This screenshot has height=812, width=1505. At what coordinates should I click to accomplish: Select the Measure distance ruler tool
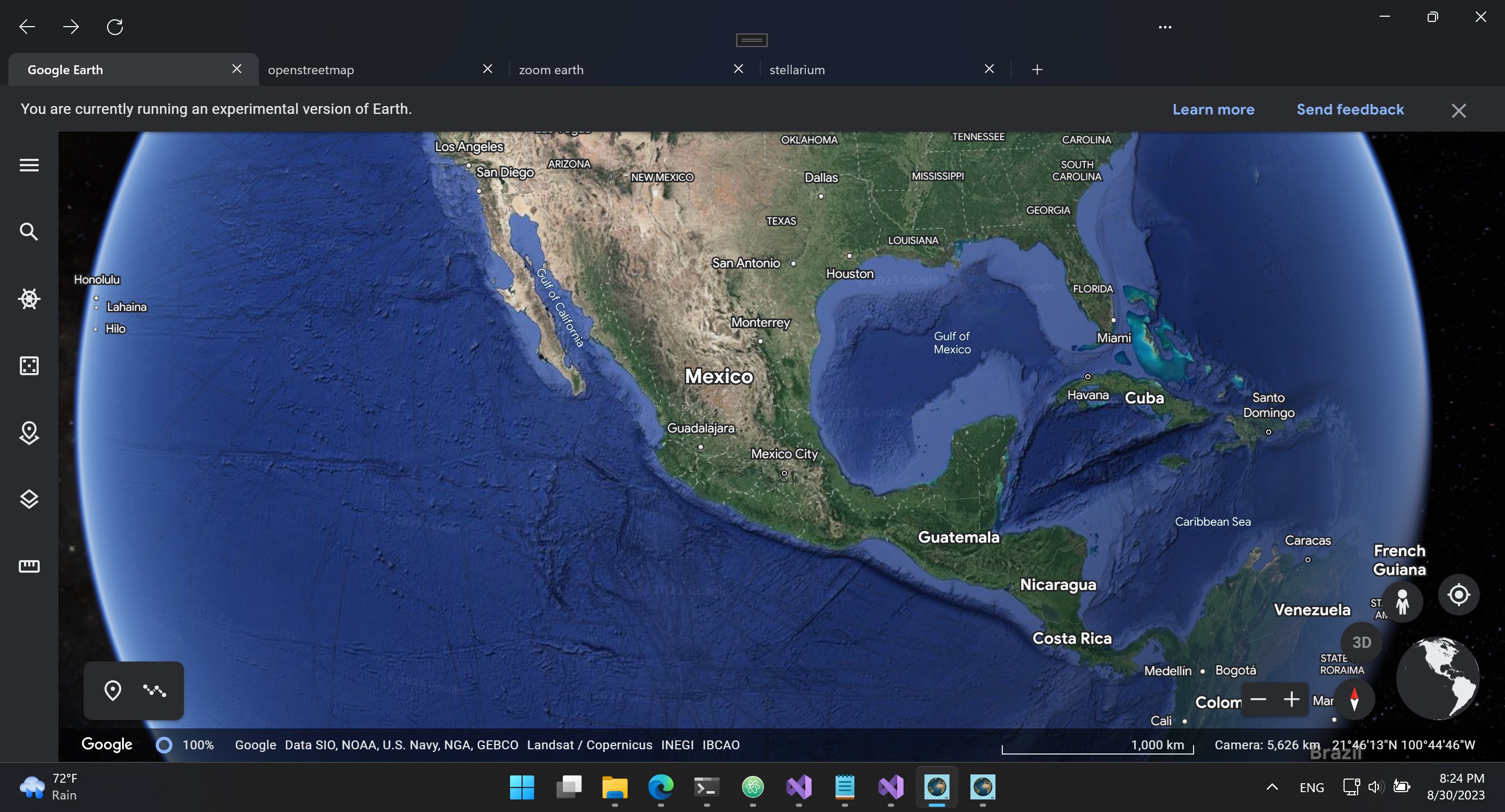[x=29, y=565]
